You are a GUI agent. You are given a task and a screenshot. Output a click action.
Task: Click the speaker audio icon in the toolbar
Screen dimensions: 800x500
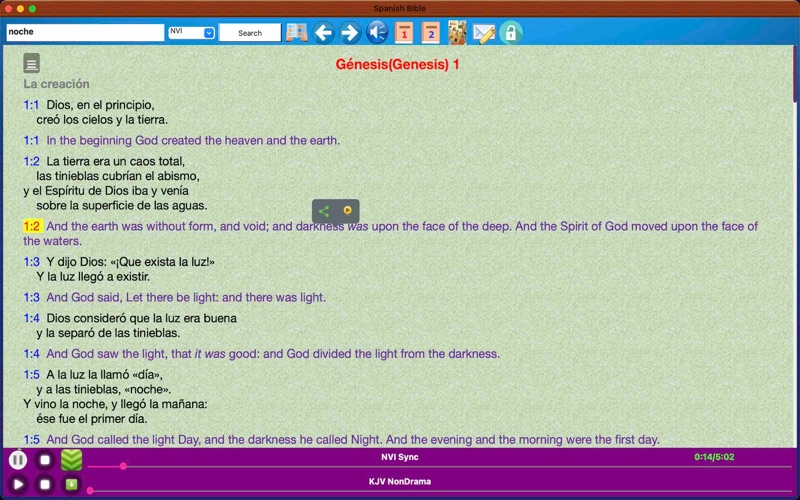click(377, 33)
